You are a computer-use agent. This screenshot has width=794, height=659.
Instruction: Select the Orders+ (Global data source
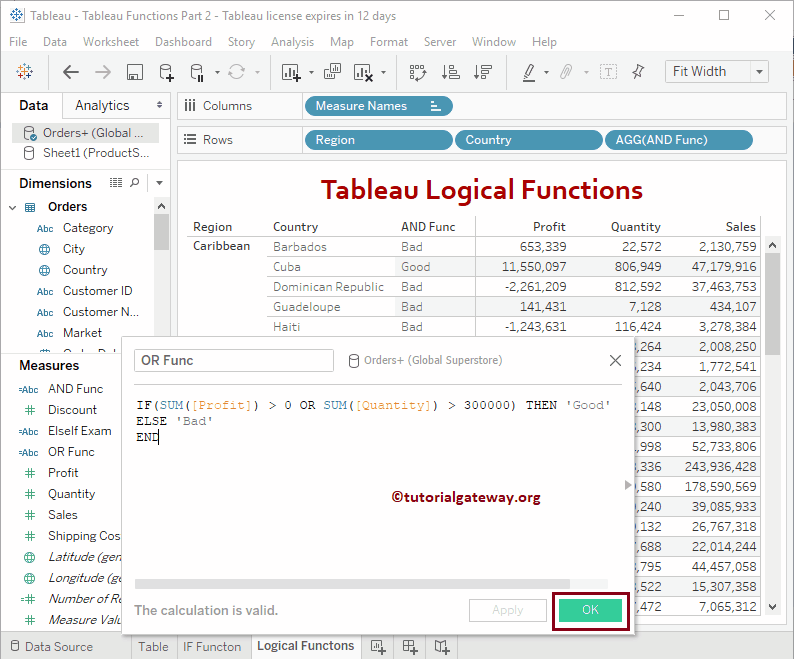85,133
